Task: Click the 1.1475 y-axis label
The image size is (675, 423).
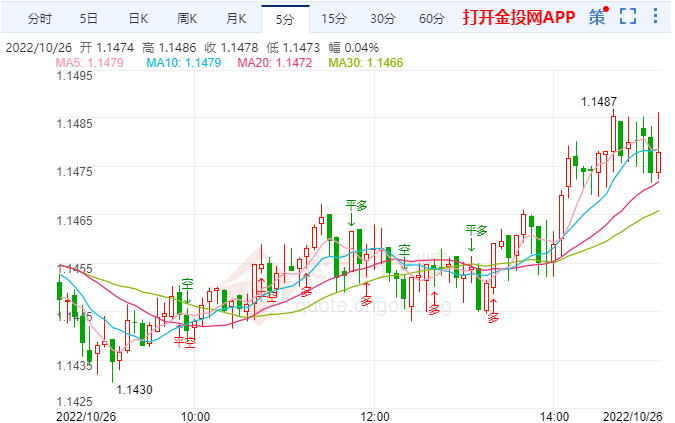Action: pos(74,172)
